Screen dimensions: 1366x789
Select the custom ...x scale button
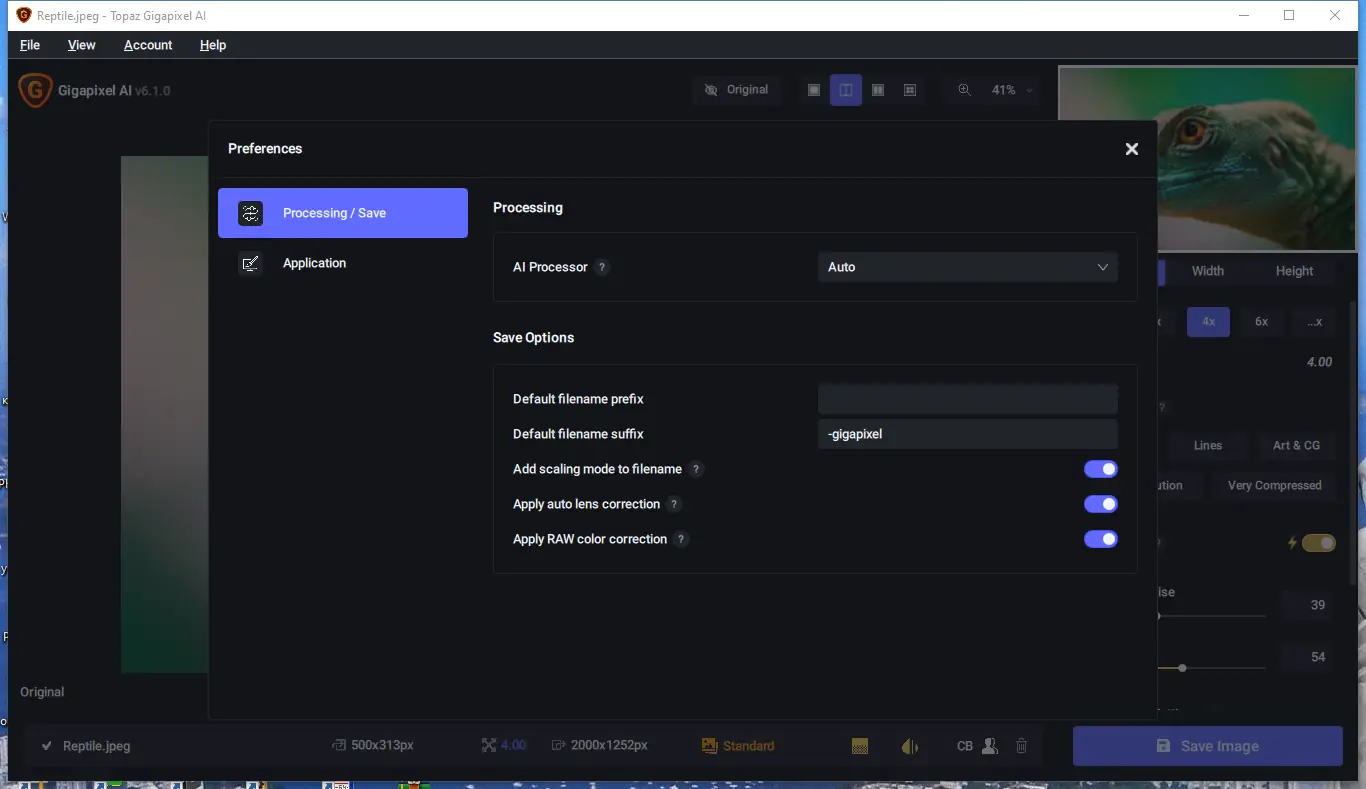(x=1314, y=322)
